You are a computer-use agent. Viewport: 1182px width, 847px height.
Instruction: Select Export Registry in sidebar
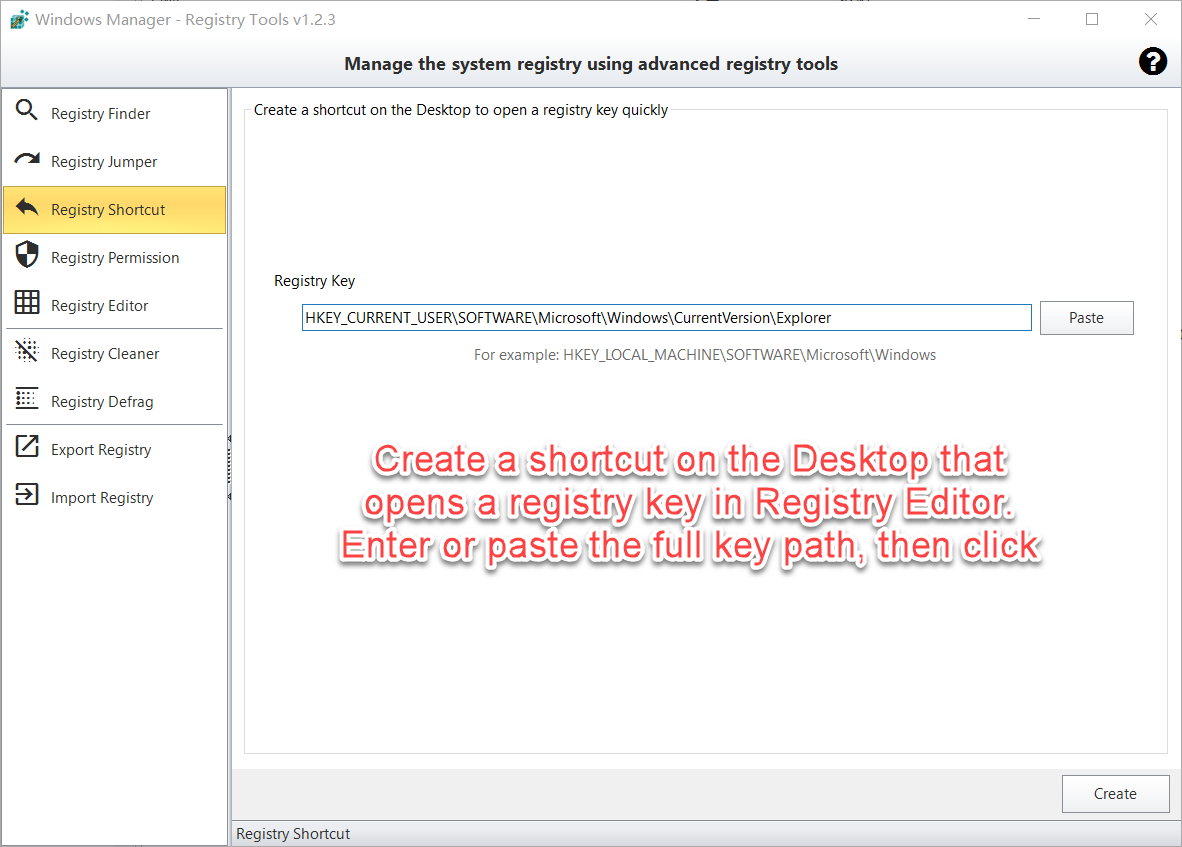tap(115, 450)
